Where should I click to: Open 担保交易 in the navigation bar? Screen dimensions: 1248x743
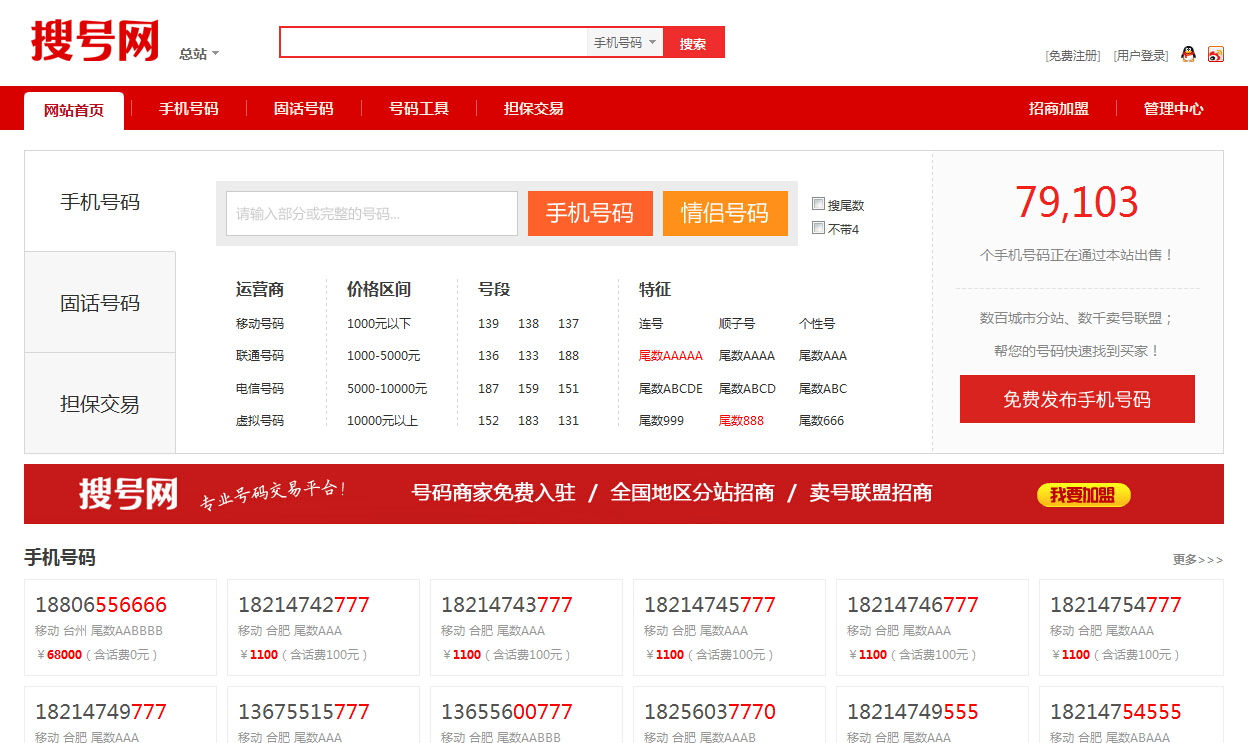click(534, 108)
